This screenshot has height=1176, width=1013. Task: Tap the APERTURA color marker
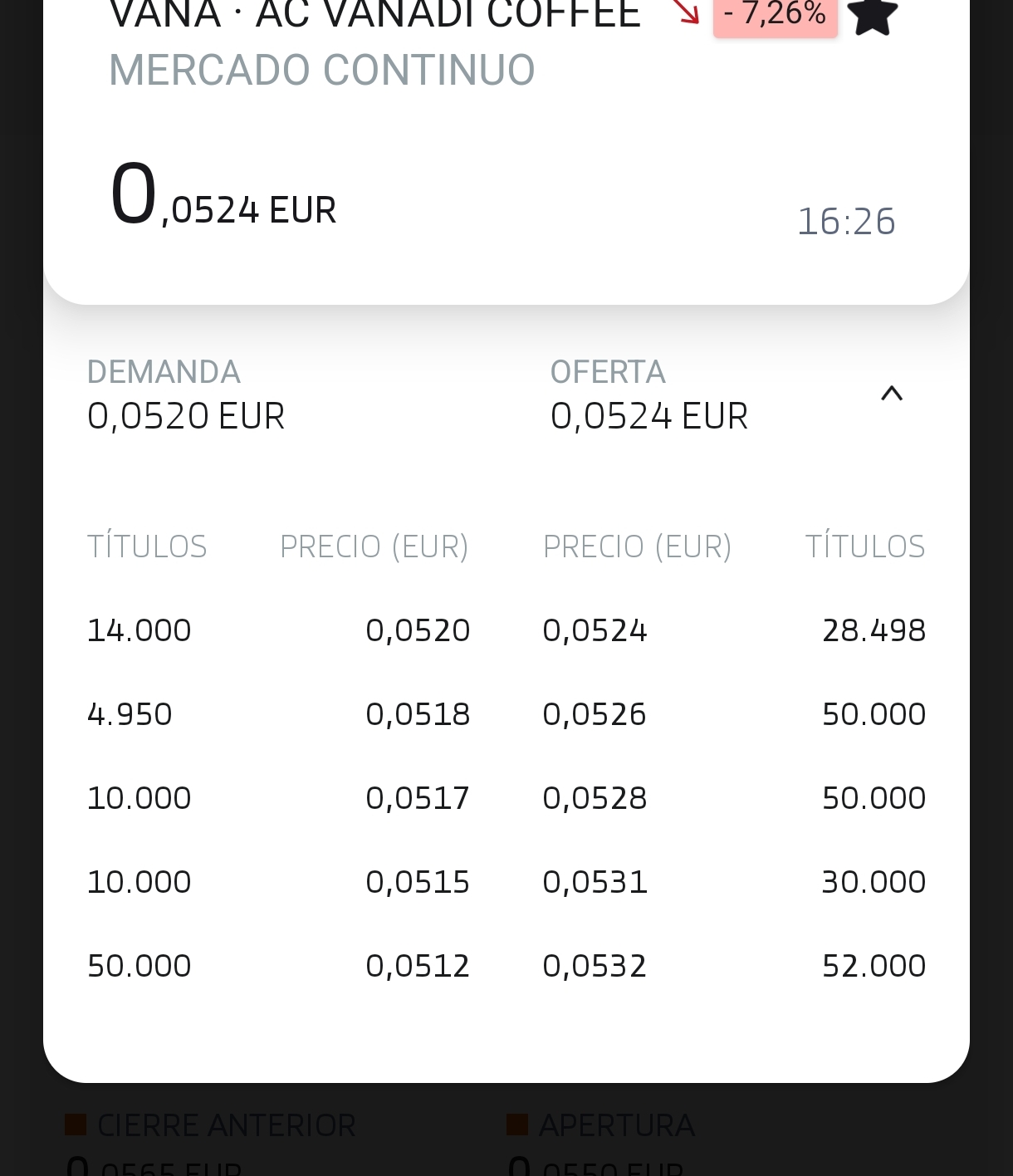[517, 1125]
